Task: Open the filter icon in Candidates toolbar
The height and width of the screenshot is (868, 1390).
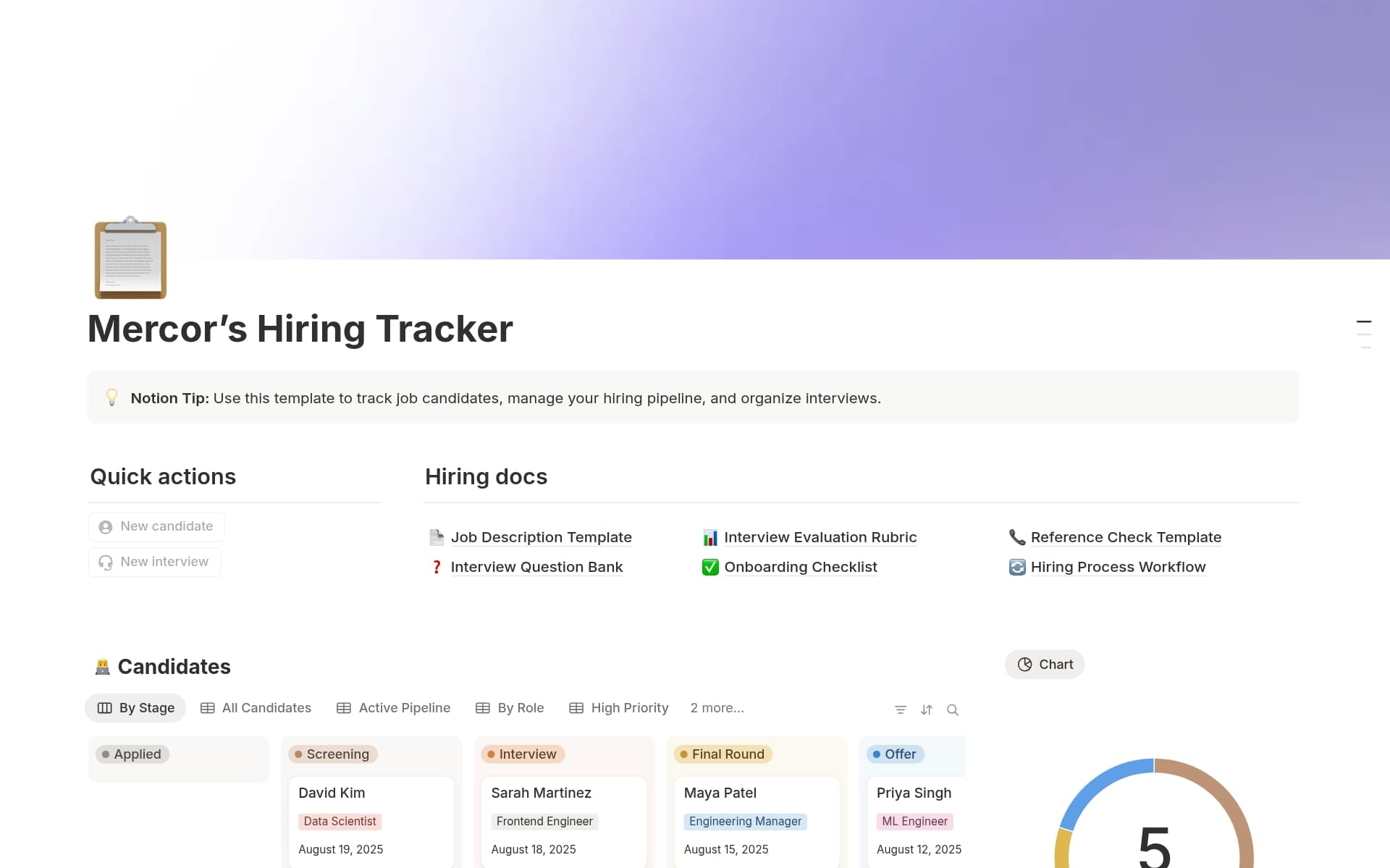Action: (901, 709)
